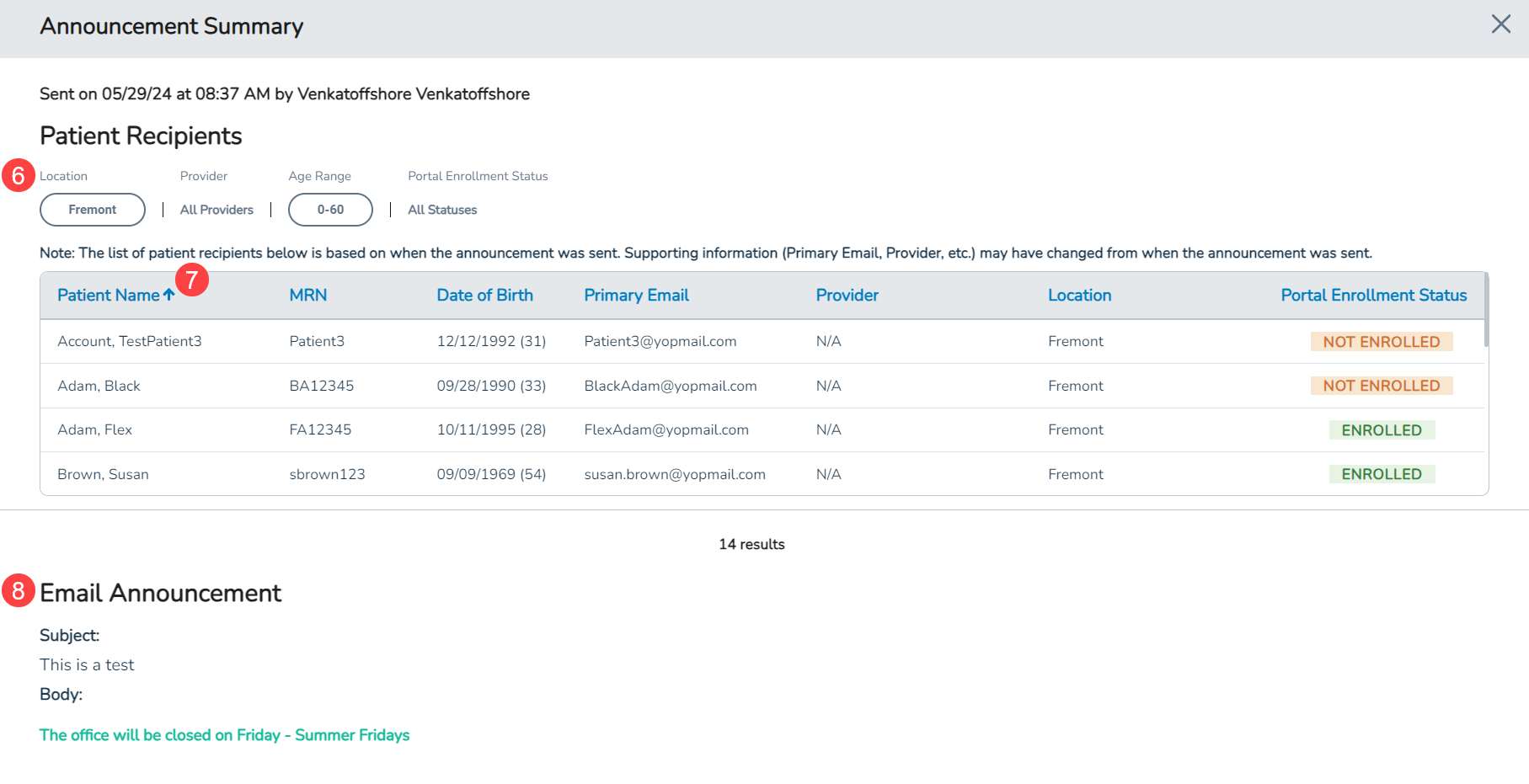The height and width of the screenshot is (784, 1529).
Task: Sort by Provider column header
Action: pos(847,296)
